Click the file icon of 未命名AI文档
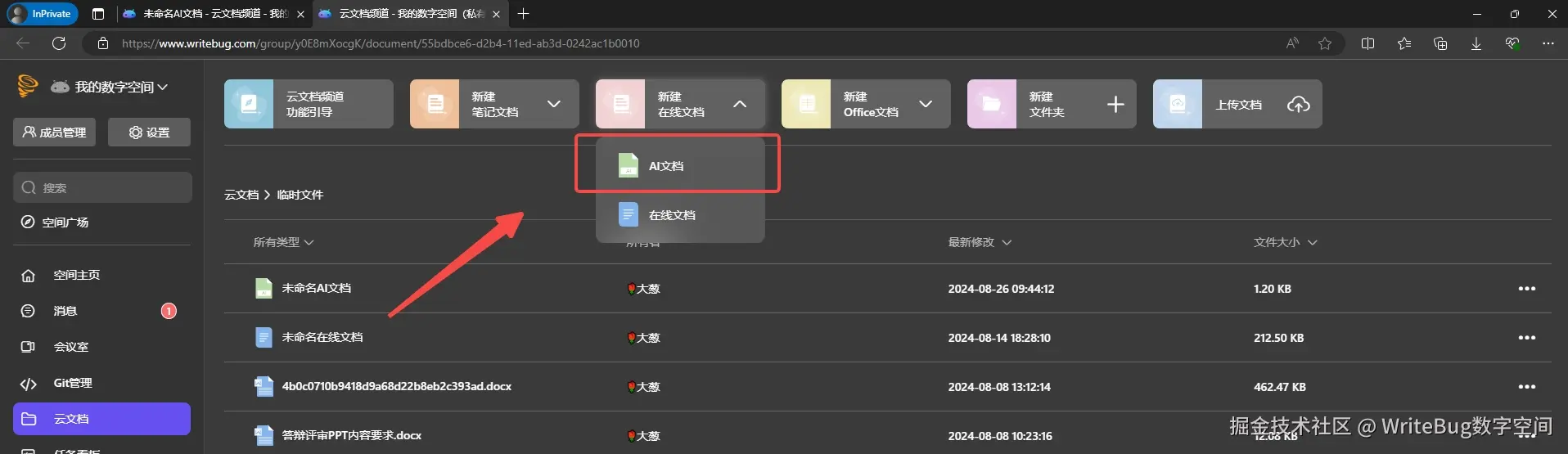 tap(264, 288)
